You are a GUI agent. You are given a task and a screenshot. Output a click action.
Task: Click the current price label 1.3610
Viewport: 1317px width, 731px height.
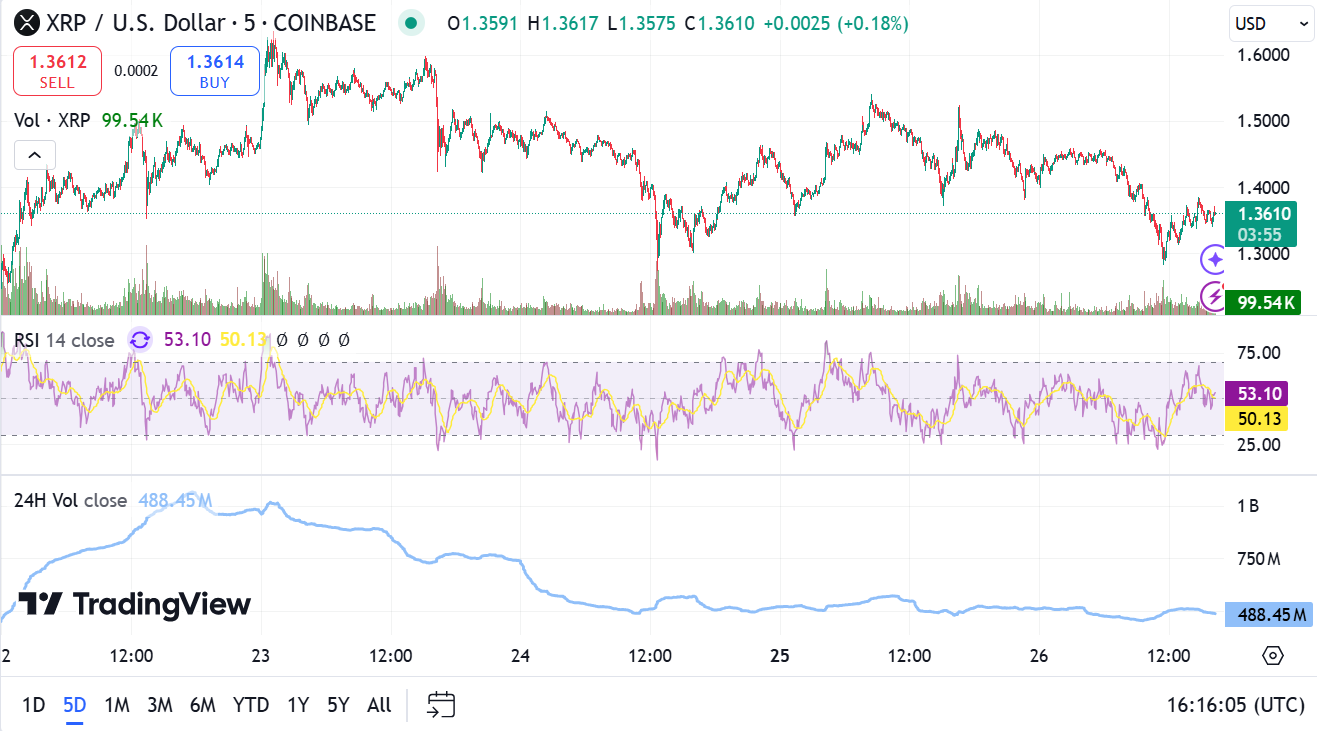[1264, 213]
